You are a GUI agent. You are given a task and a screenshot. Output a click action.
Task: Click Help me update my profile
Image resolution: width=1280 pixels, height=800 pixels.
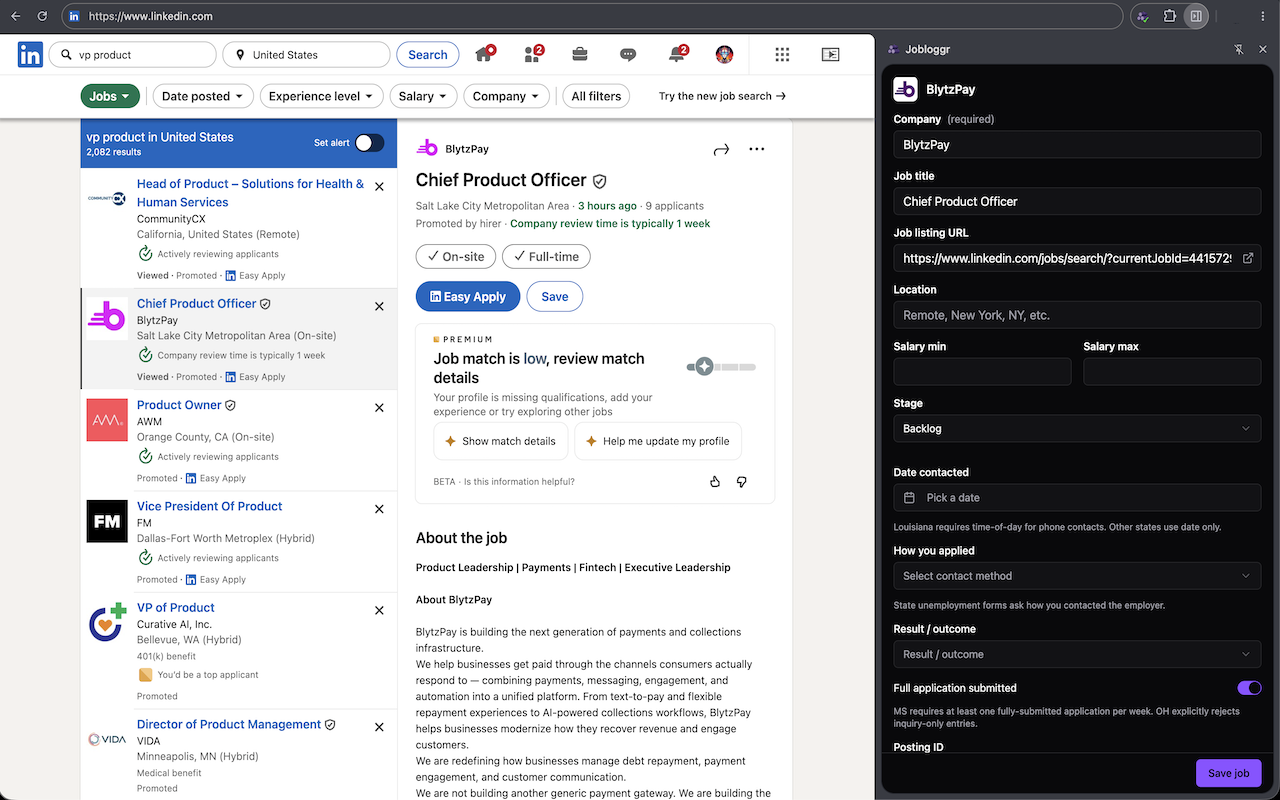click(658, 441)
